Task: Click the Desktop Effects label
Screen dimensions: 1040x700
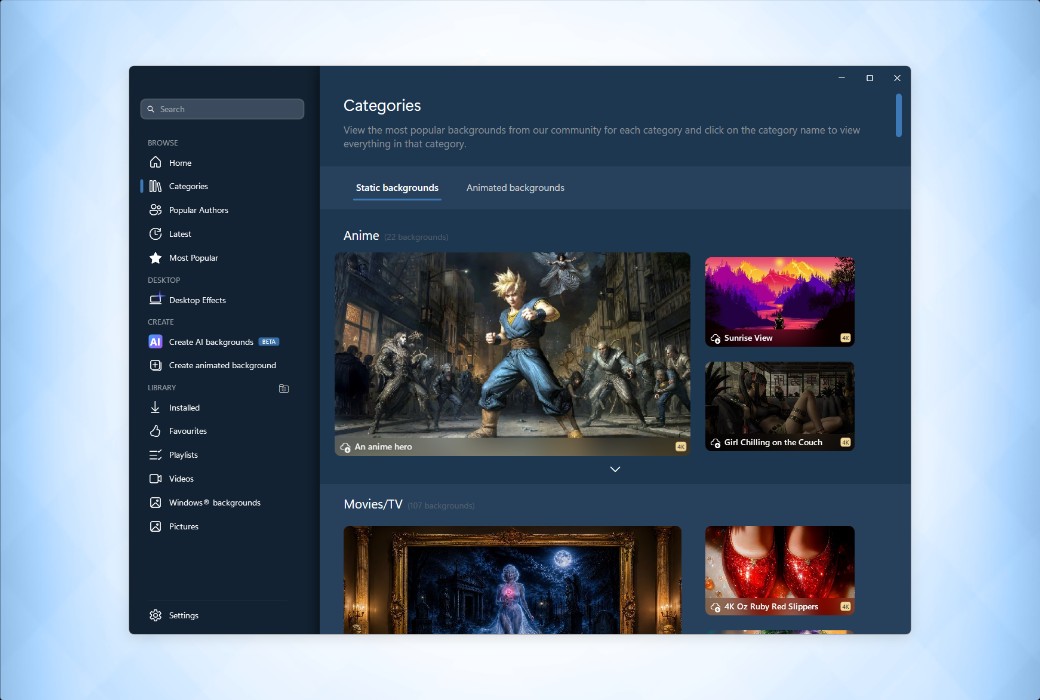Action: (197, 300)
